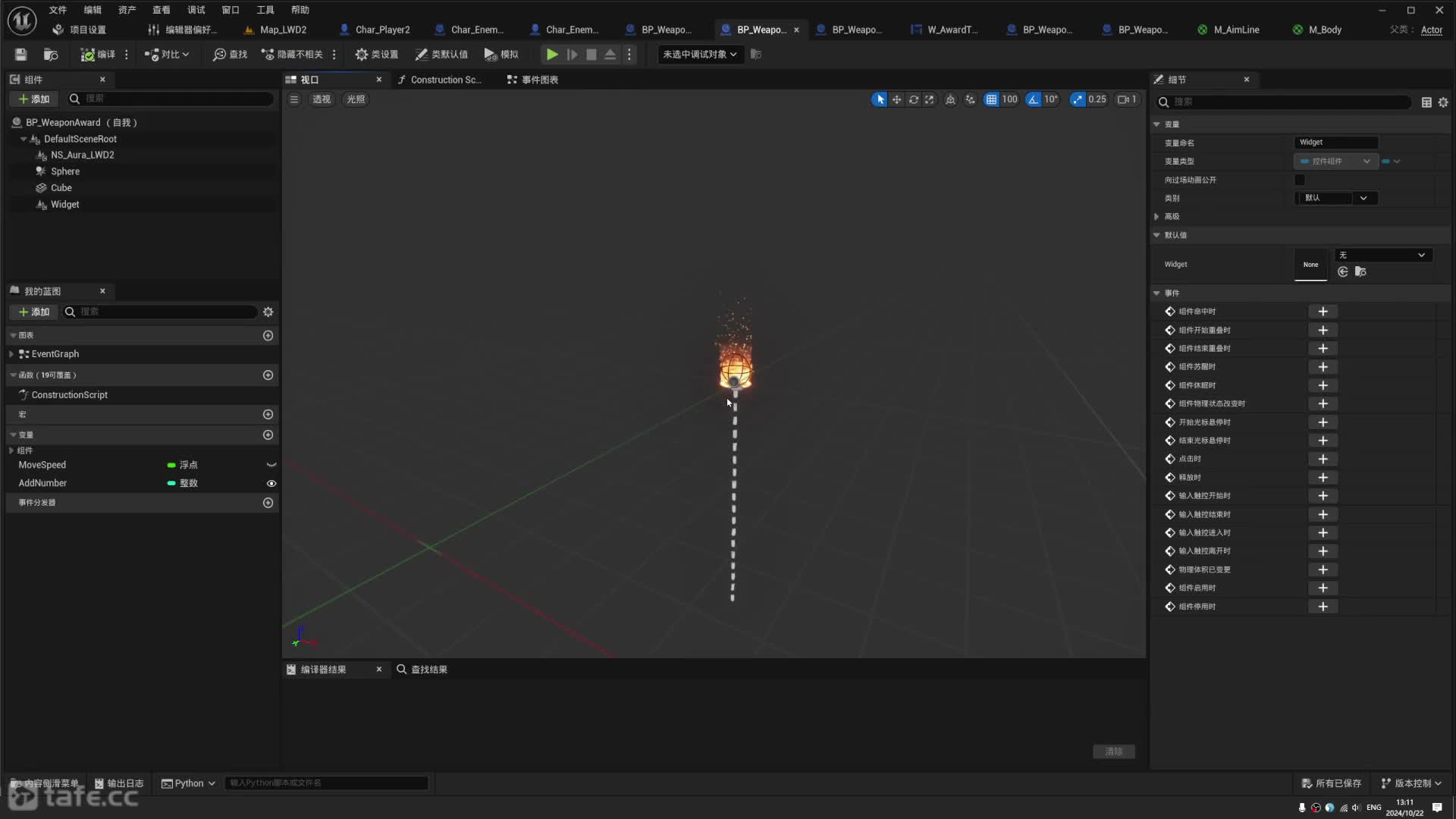The height and width of the screenshot is (819, 1456).
Task: Start simulation with the Simulate button
Action: (x=501, y=55)
